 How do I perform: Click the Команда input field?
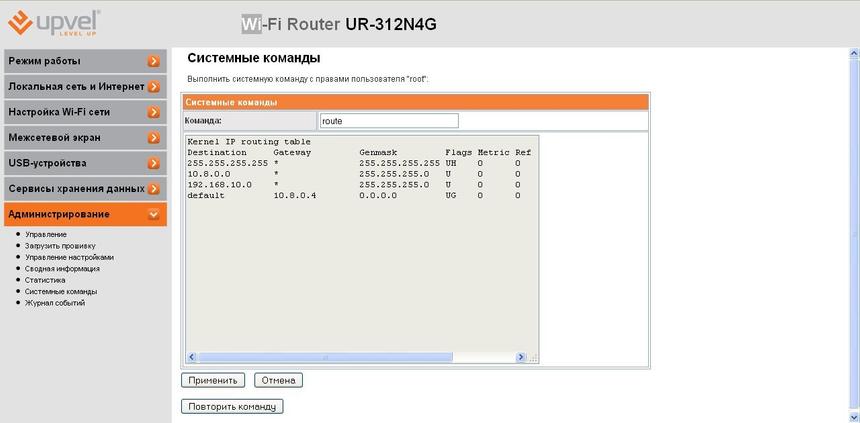click(388, 120)
